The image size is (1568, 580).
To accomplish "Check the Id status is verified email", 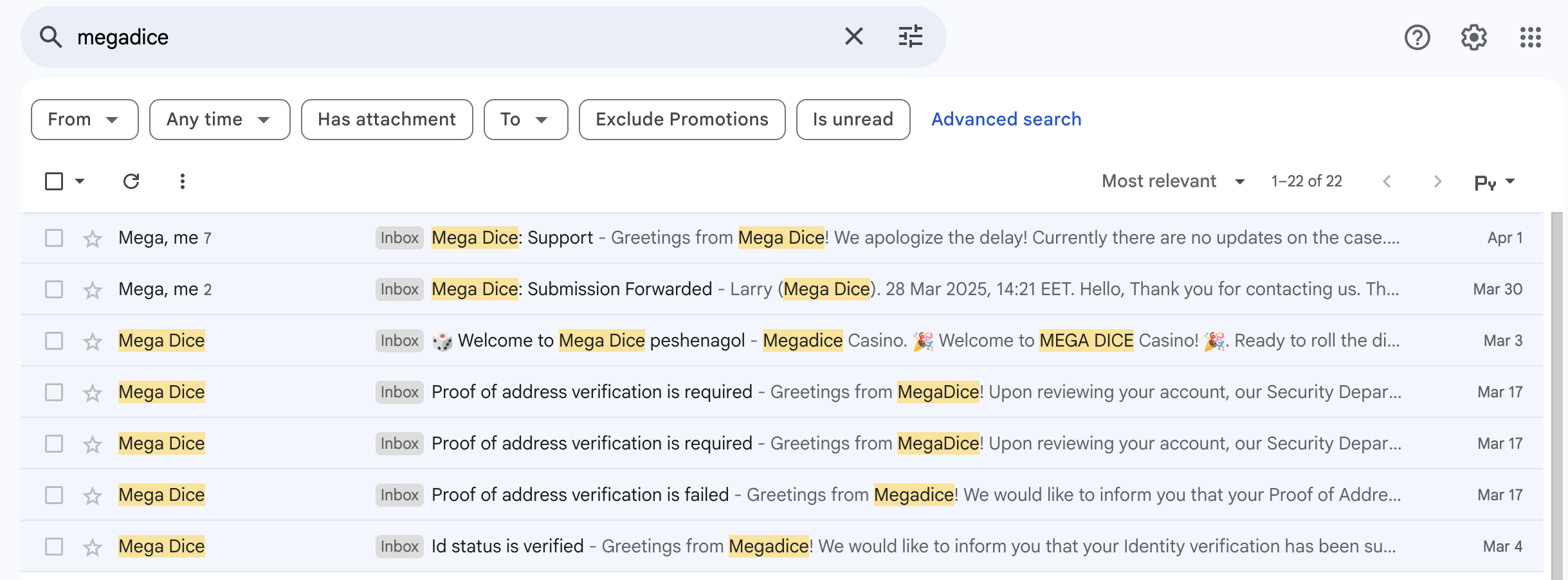I will 54,547.
